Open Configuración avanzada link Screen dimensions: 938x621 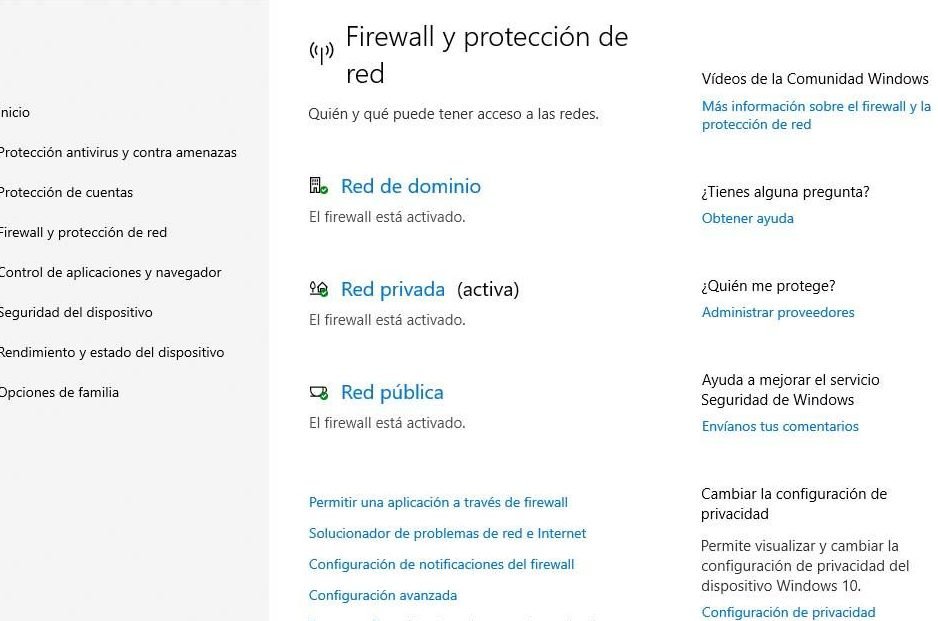(382, 595)
